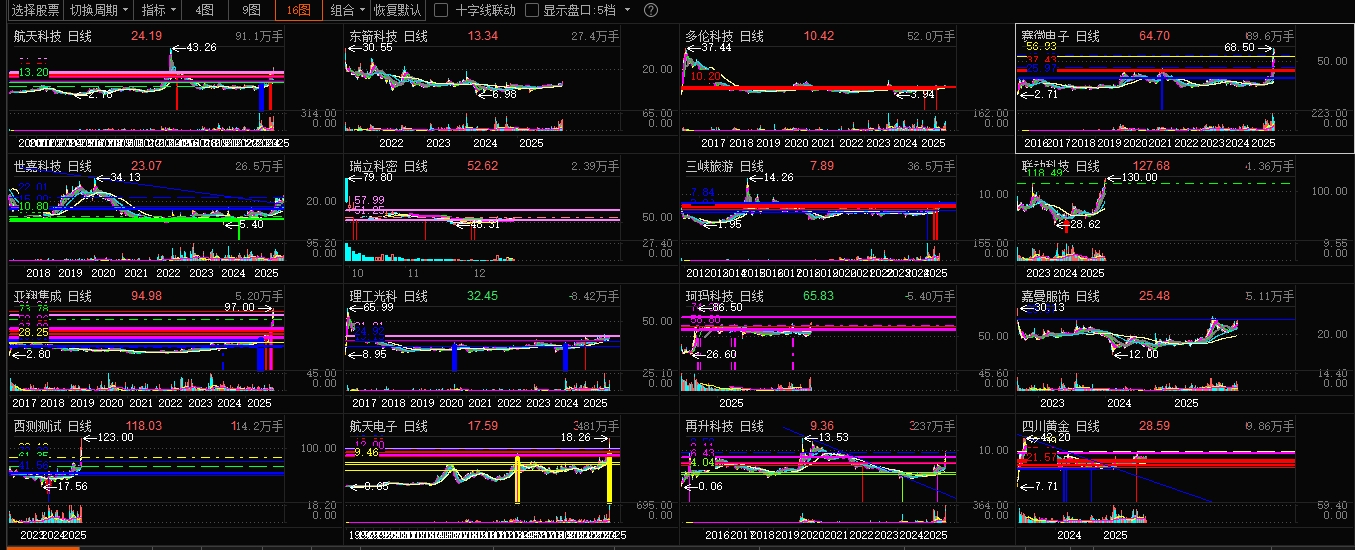
Task: Click the 123.00 high label in 西测测试
Action: click(115, 437)
